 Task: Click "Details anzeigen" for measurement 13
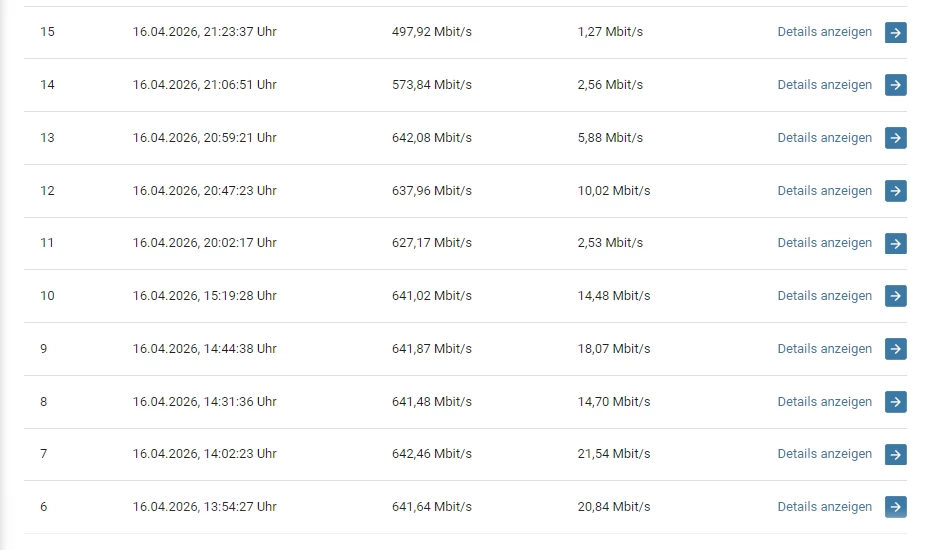tap(824, 138)
